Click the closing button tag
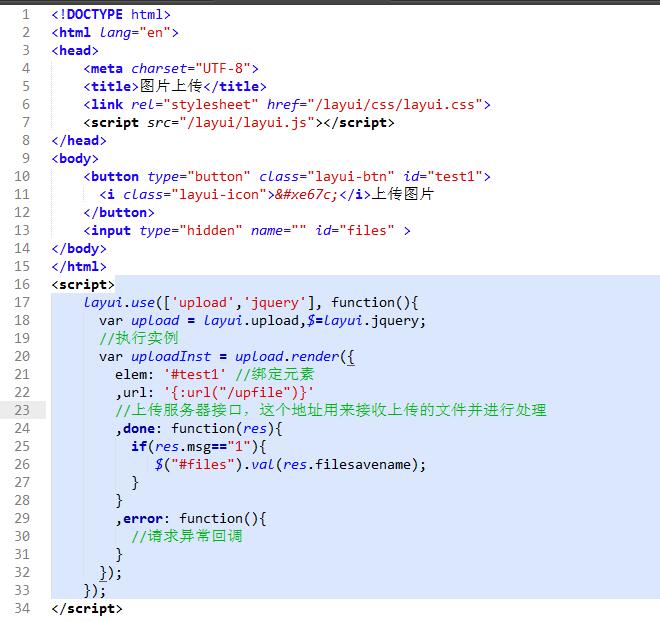Image resolution: width=660 pixels, height=622 pixels. (119, 212)
